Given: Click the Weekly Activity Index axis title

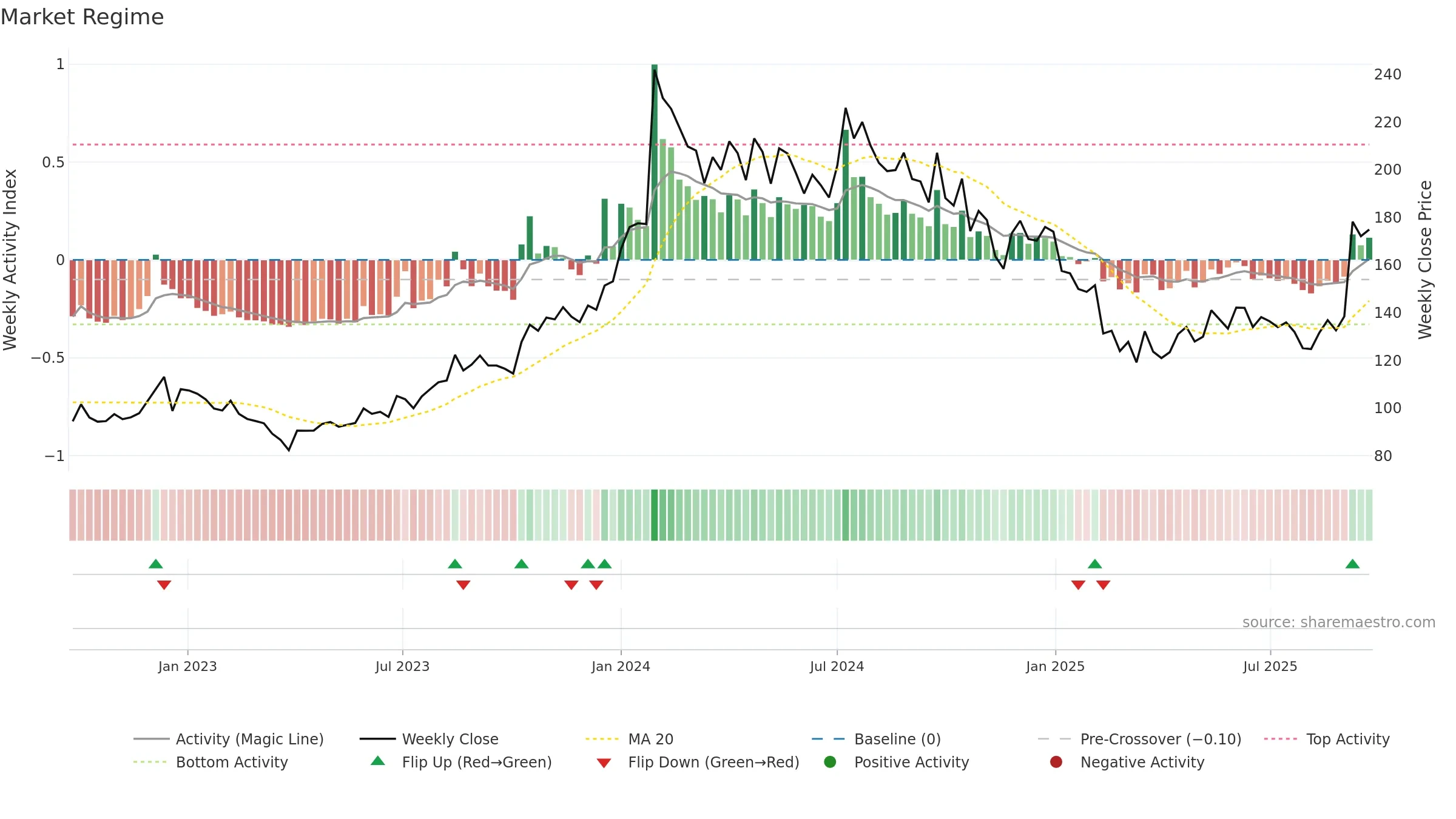Looking at the screenshot, I should point(10,260).
